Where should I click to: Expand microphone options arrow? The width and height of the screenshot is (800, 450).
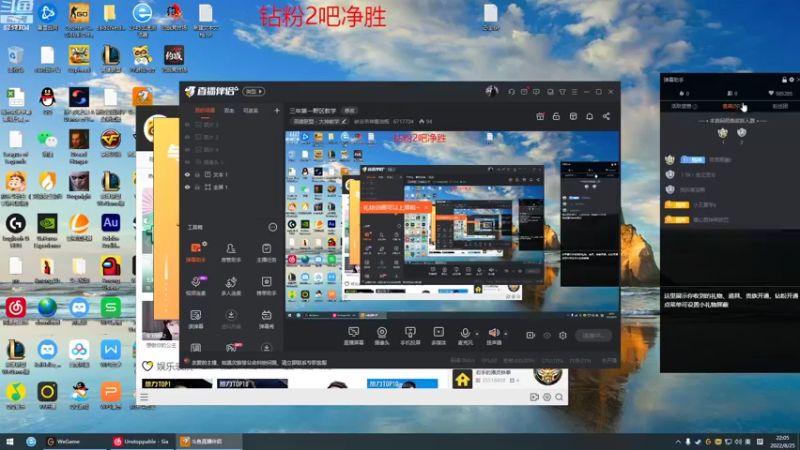pos(477,334)
